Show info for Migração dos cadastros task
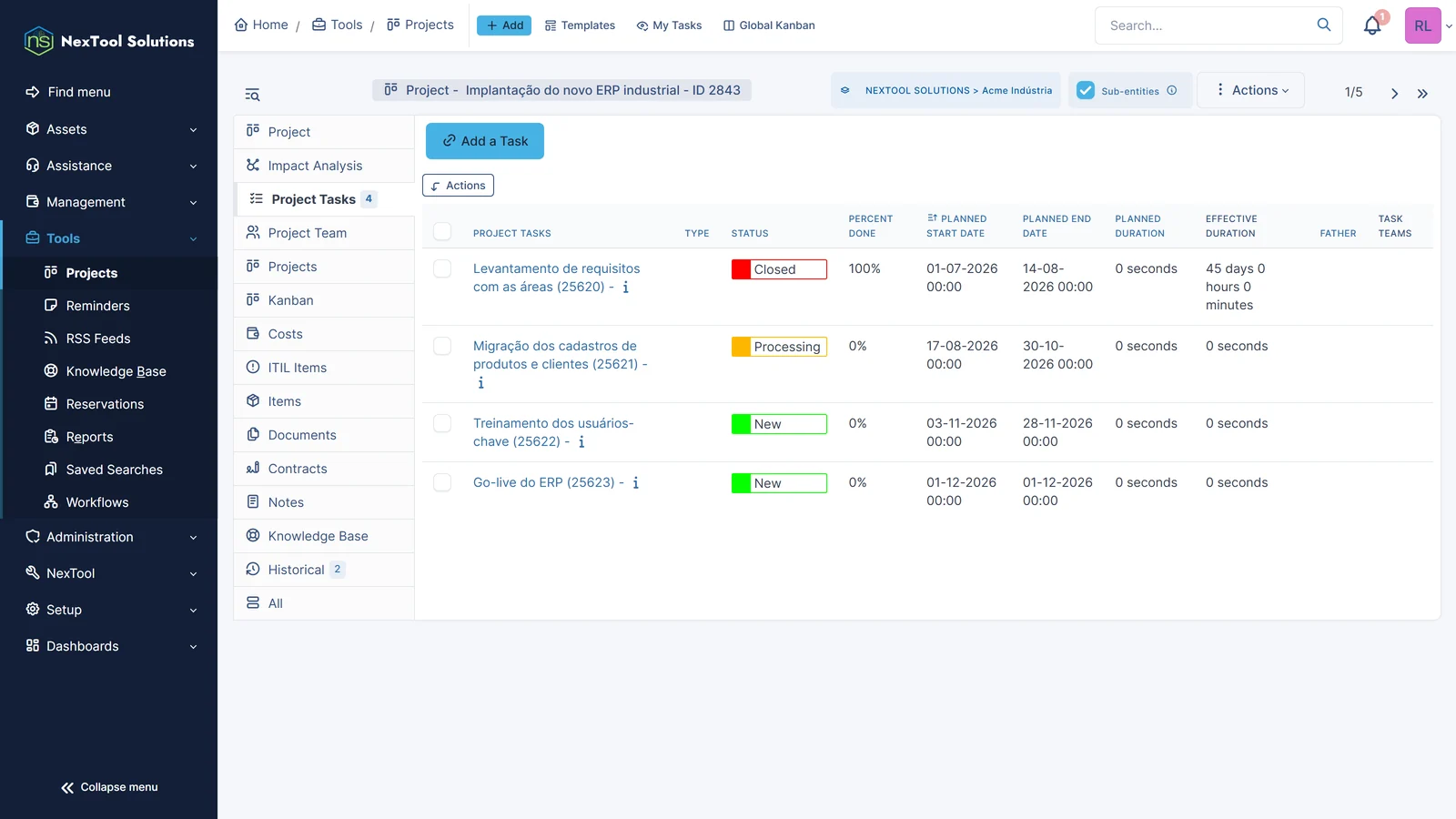This screenshot has width=1456, height=819. [x=480, y=383]
